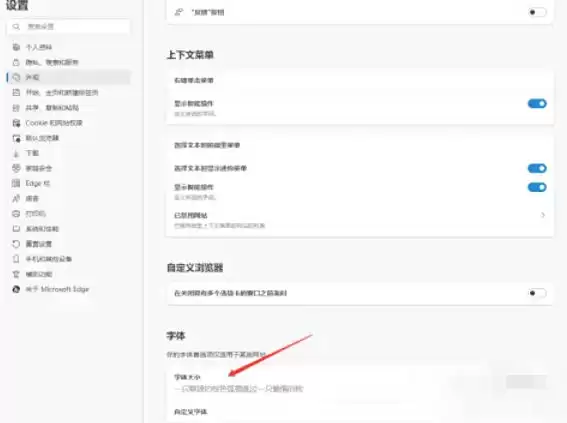Open the Customize fonts row
Viewport: 567px width, 423px height.
tap(360, 412)
